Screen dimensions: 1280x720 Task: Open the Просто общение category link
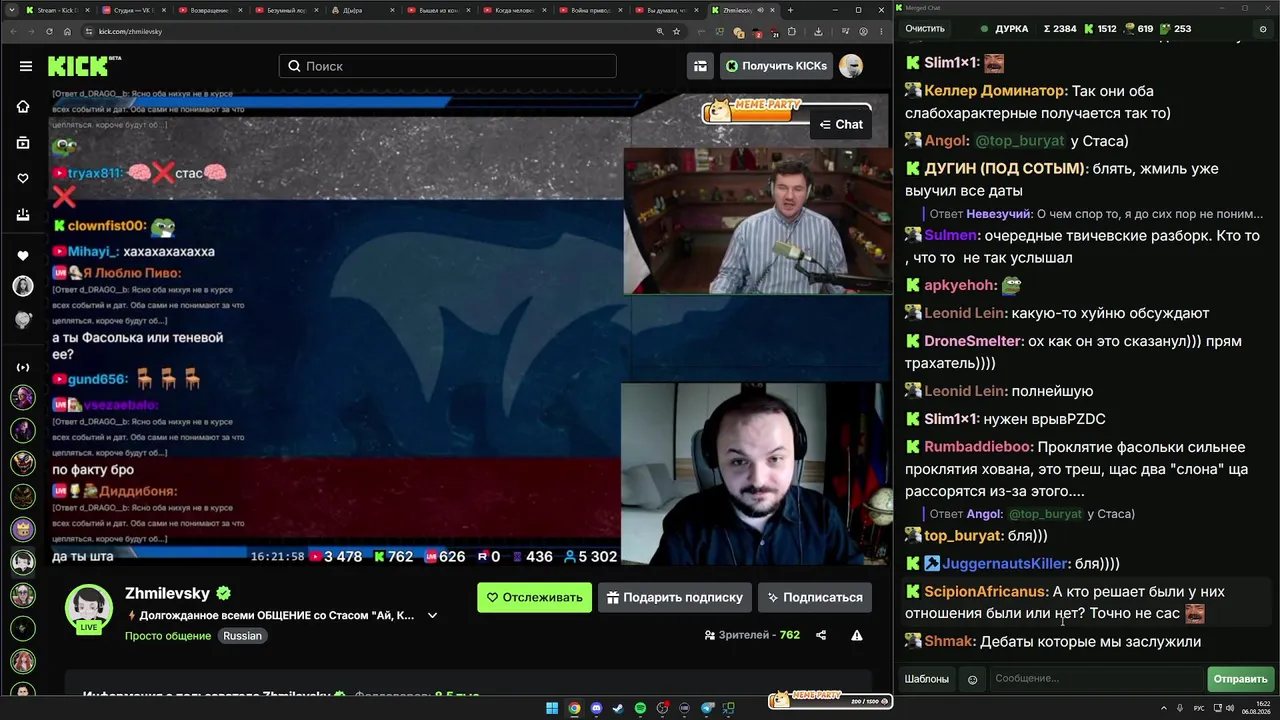pyautogui.click(x=168, y=636)
